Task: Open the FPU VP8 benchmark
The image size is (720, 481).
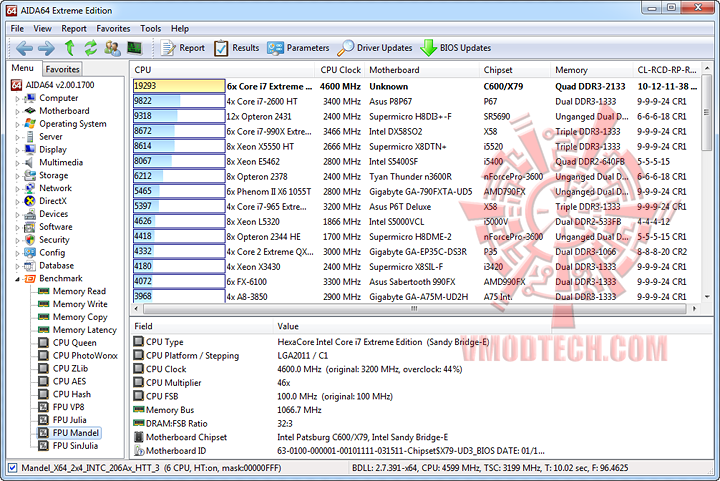Action: click(x=68, y=407)
